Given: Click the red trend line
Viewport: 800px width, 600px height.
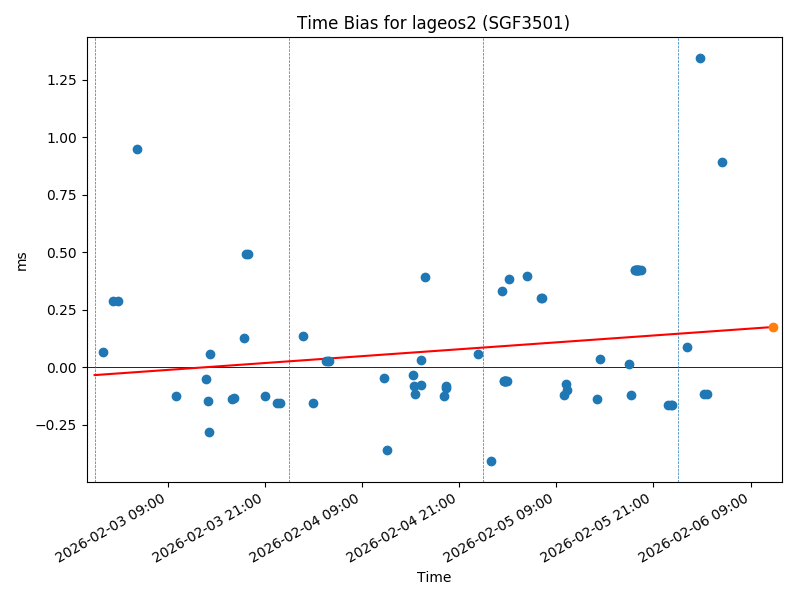Looking at the screenshot, I should [400, 352].
